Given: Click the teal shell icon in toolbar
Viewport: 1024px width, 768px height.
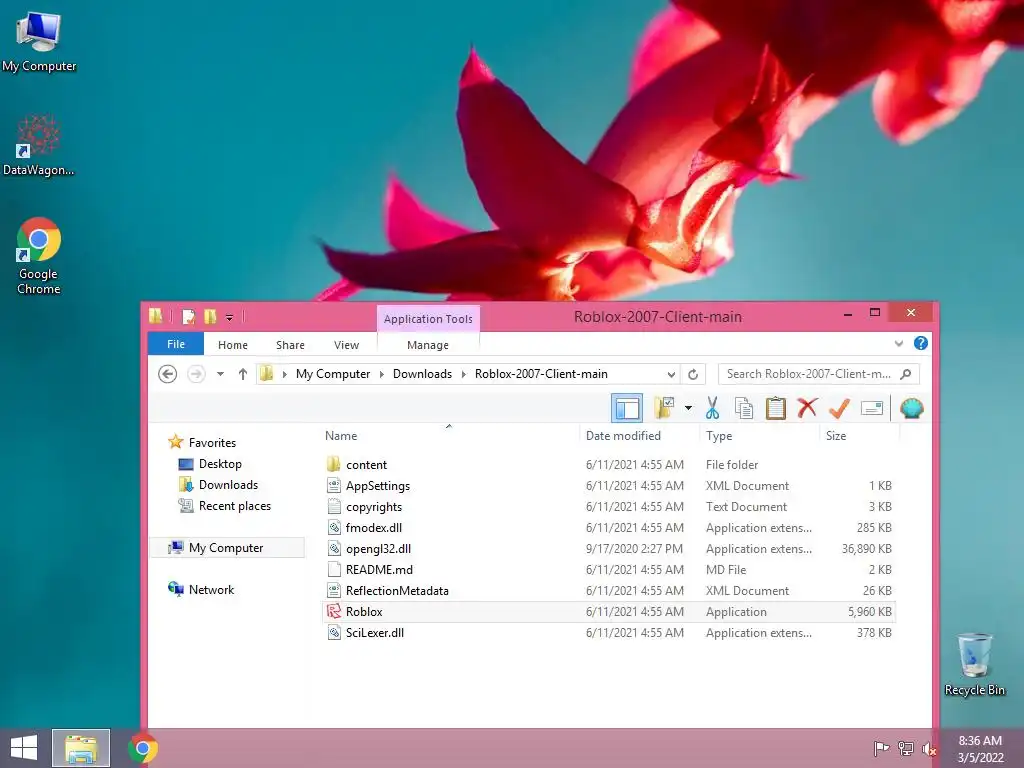Looking at the screenshot, I should (x=911, y=408).
